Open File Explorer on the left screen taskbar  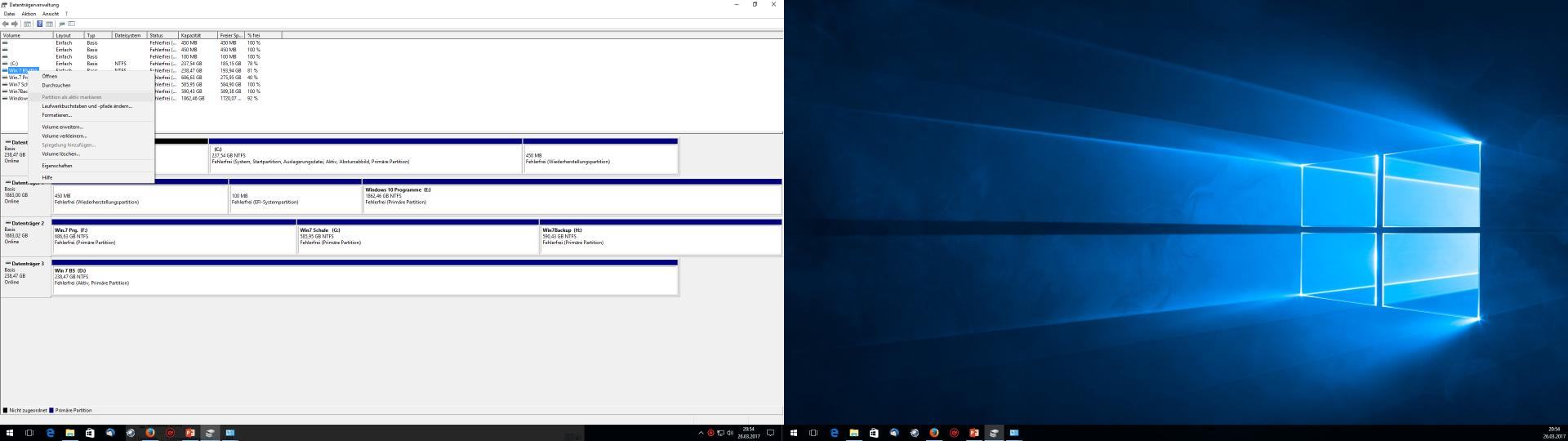pyautogui.click(x=70, y=433)
